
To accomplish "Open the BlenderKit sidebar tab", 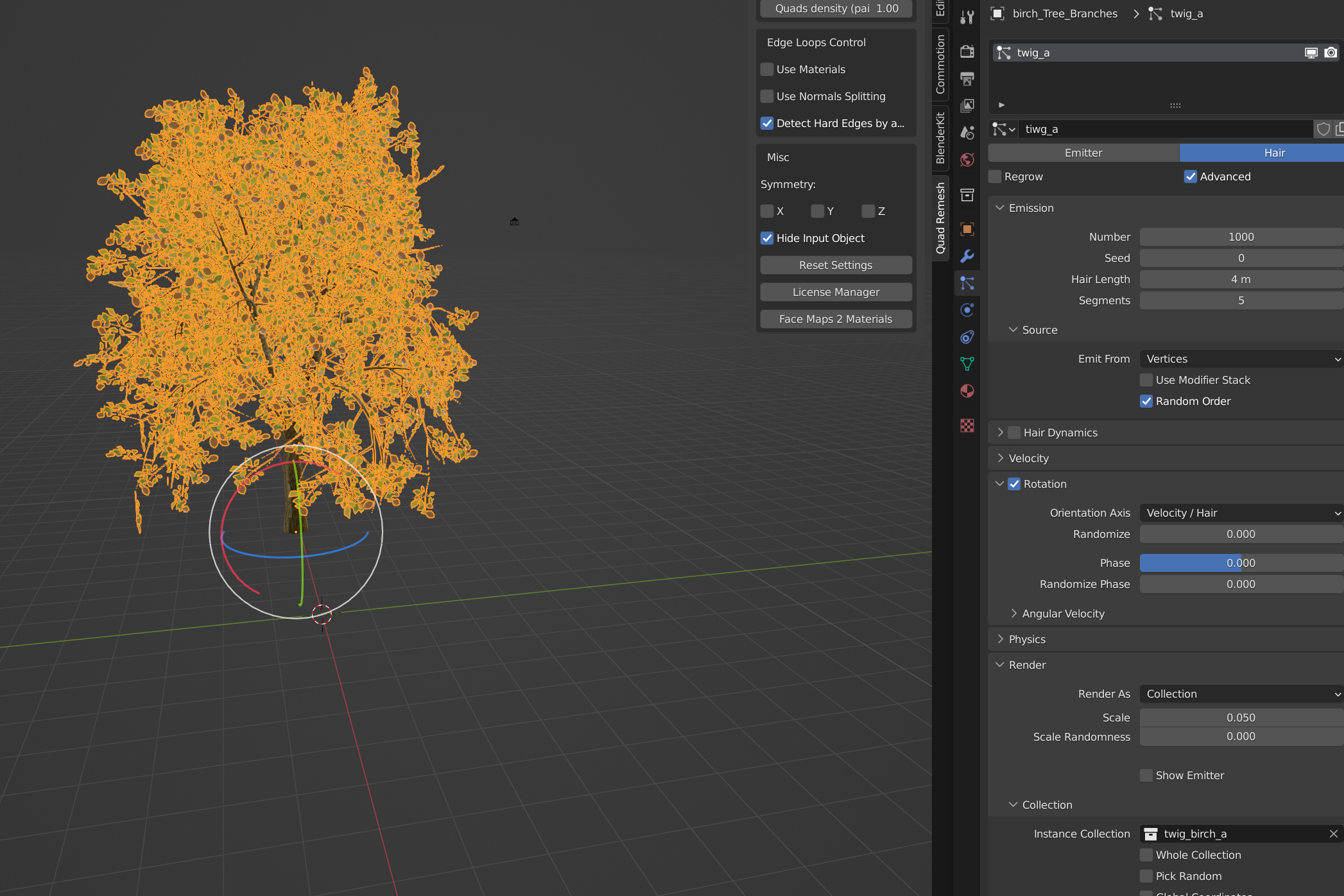I will click(x=940, y=138).
